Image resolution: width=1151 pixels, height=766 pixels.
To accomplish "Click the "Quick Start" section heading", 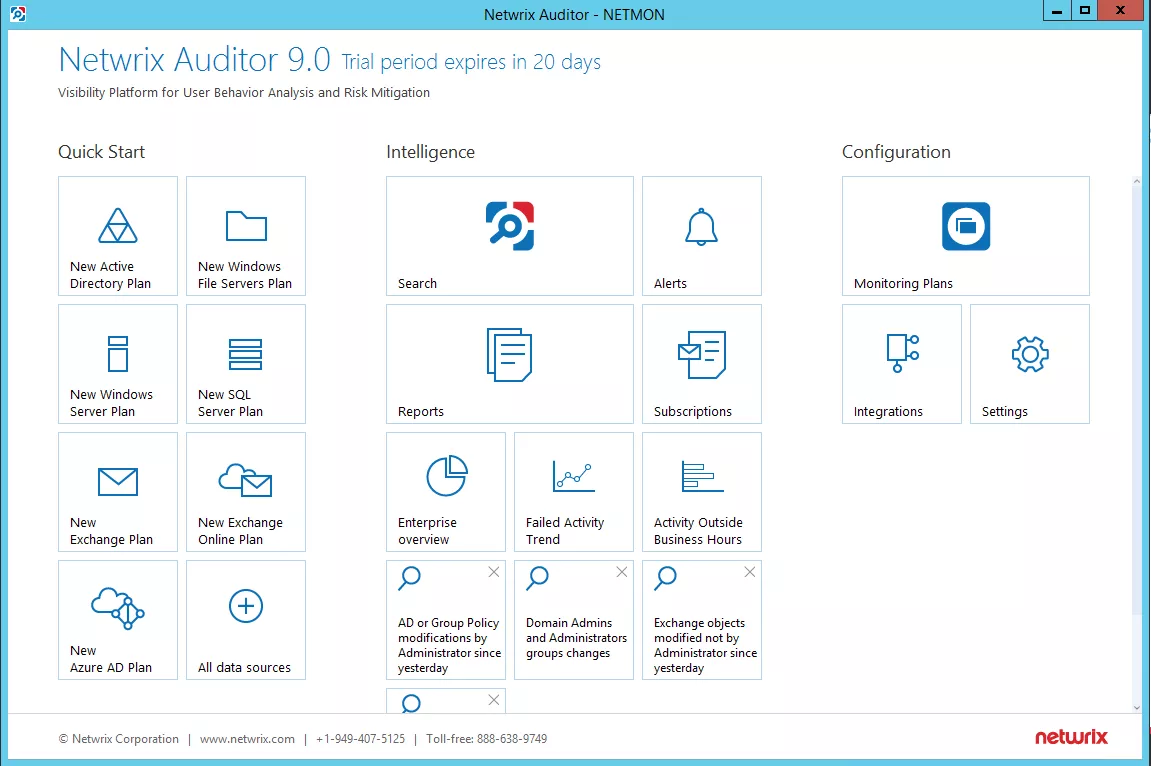I will [101, 152].
